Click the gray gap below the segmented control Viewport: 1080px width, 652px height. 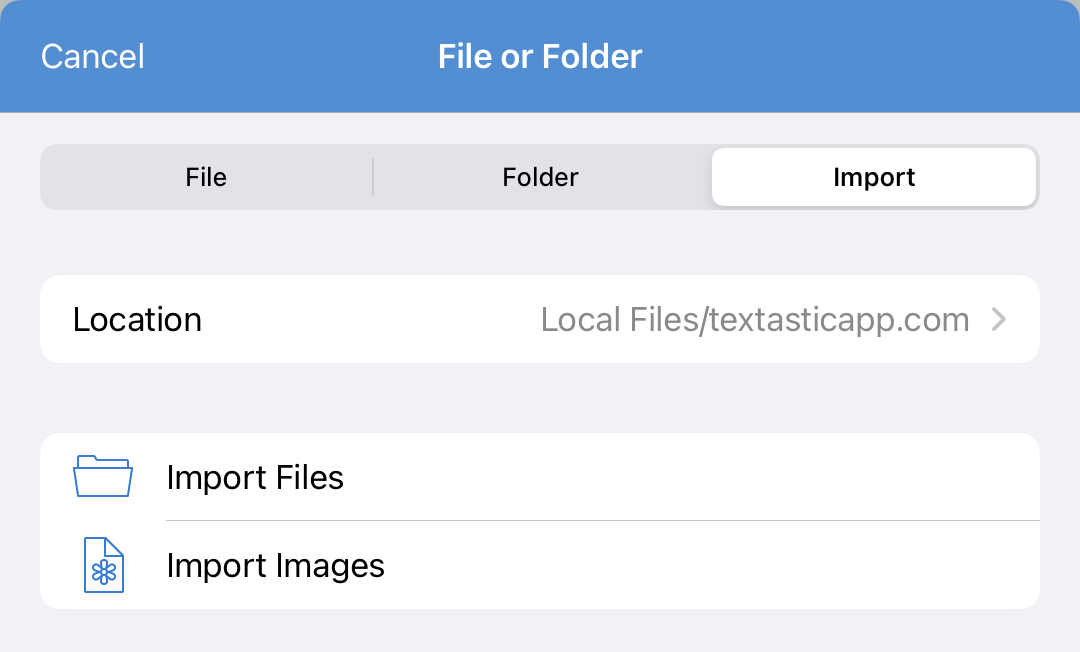[x=540, y=242]
